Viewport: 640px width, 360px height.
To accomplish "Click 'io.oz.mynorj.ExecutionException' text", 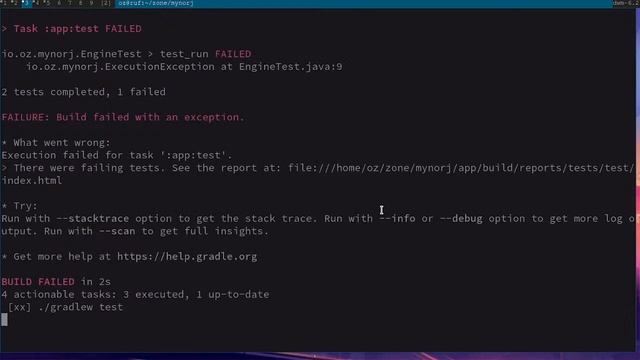I will pyautogui.click(x=120, y=67).
